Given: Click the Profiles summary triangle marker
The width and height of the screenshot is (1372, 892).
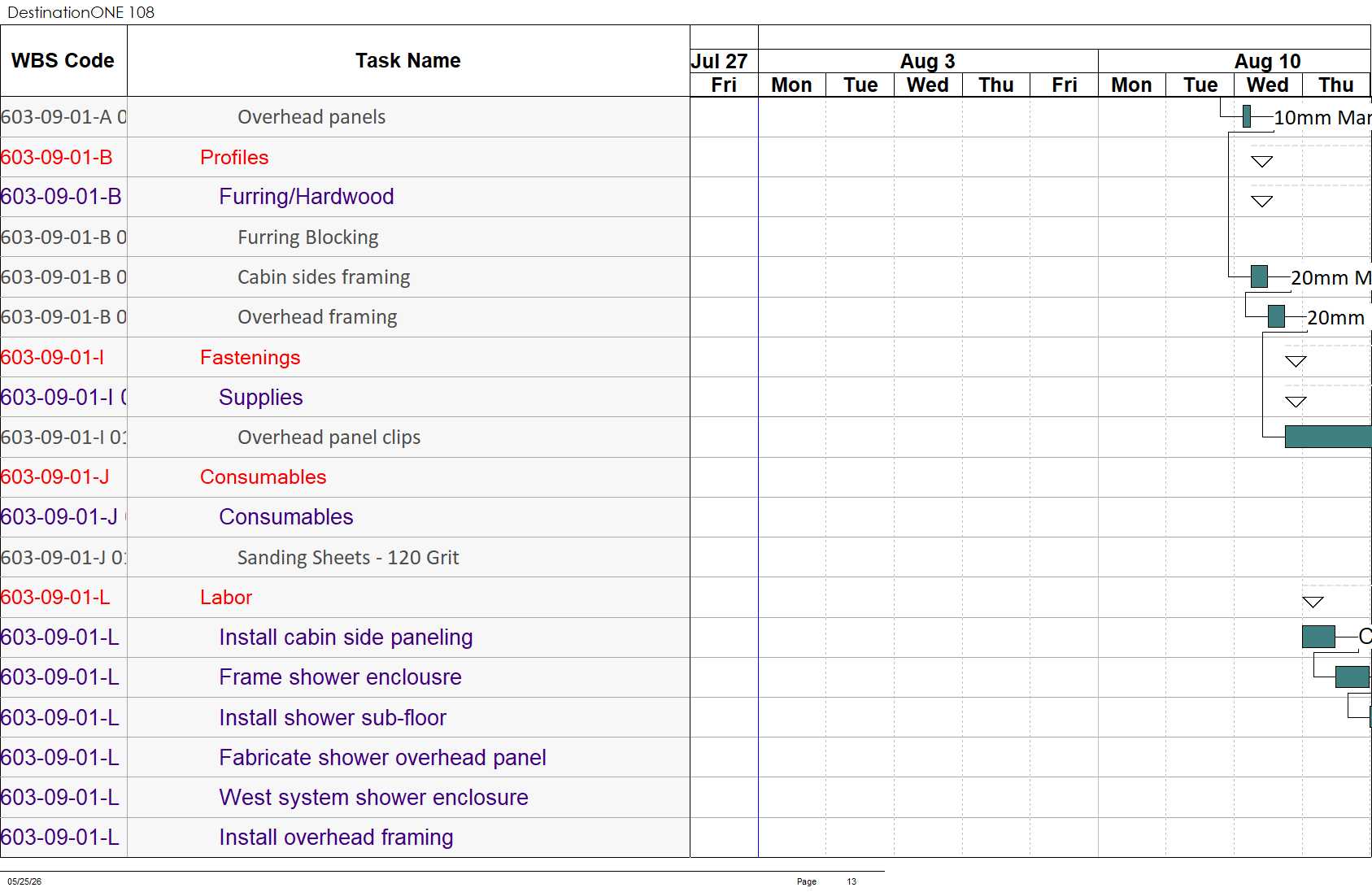Looking at the screenshot, I should (1261, 161).
